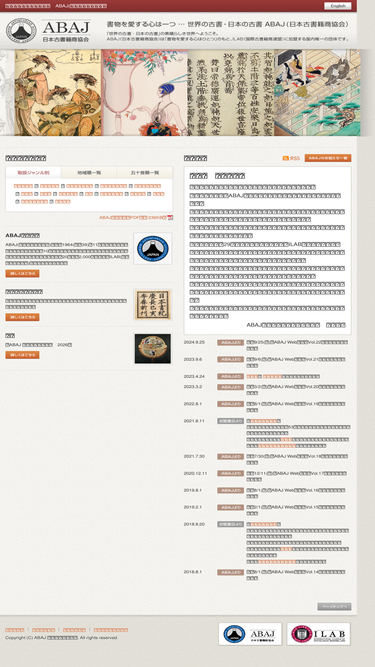This screenshot has height=667, width=375.
Task: Open the 2023.3.2 ABAJ Web Vol.20 news link
Action: [296, 390]
